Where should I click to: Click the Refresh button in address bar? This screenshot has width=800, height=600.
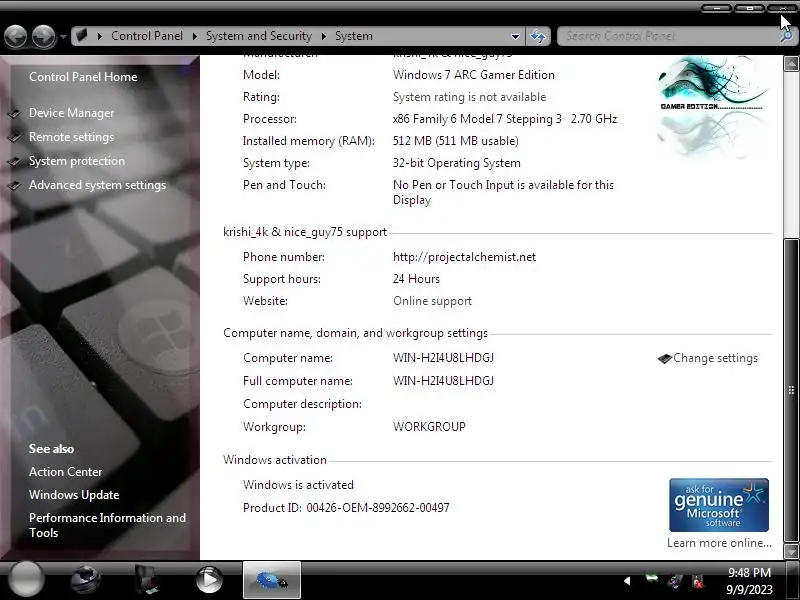(x=538, y=36)
